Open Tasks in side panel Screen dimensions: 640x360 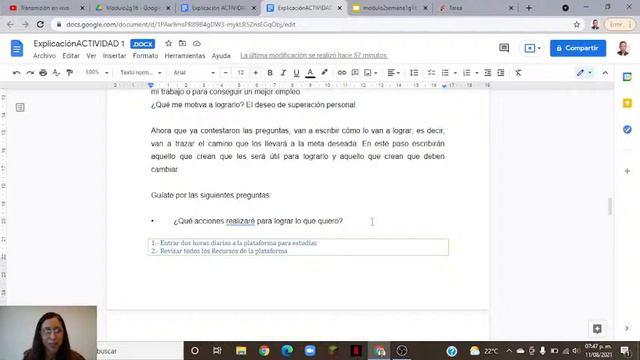point(627,130)
